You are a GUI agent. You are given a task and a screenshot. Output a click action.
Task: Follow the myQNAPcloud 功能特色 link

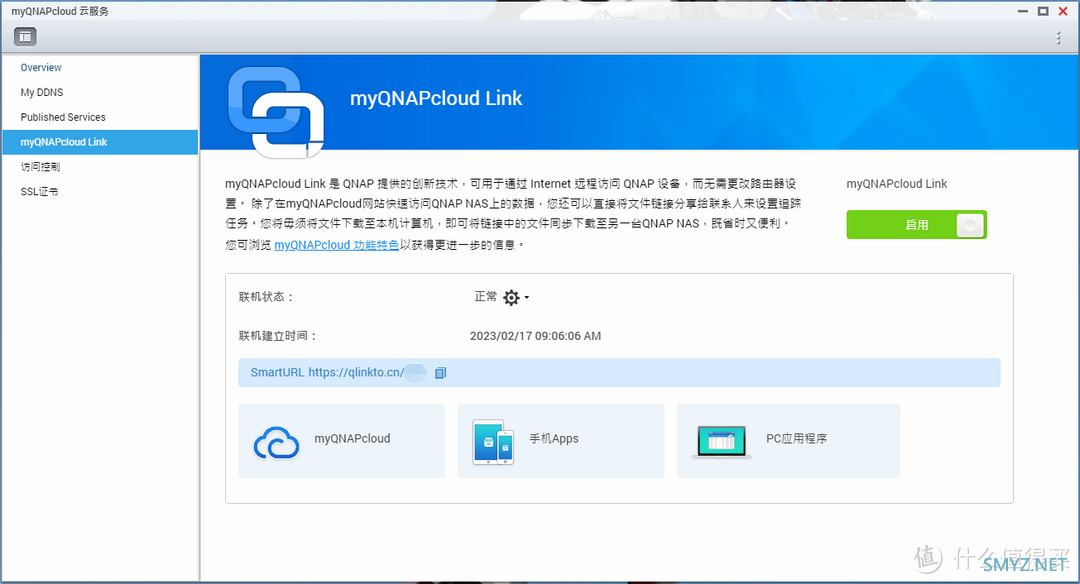pos(336,244)
